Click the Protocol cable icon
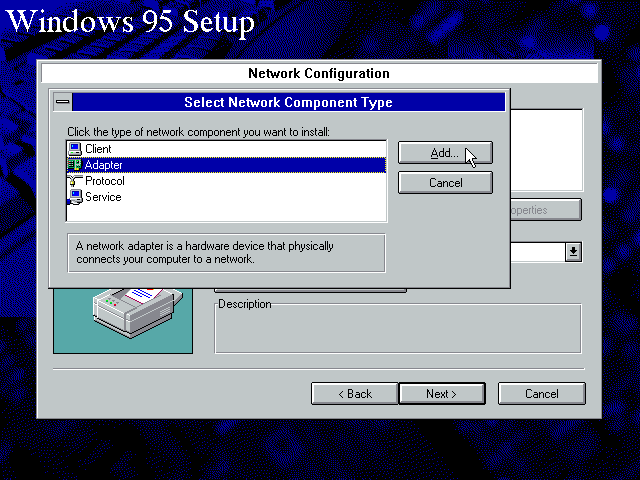This screenshot has width=640, height=480. (75, 181)
